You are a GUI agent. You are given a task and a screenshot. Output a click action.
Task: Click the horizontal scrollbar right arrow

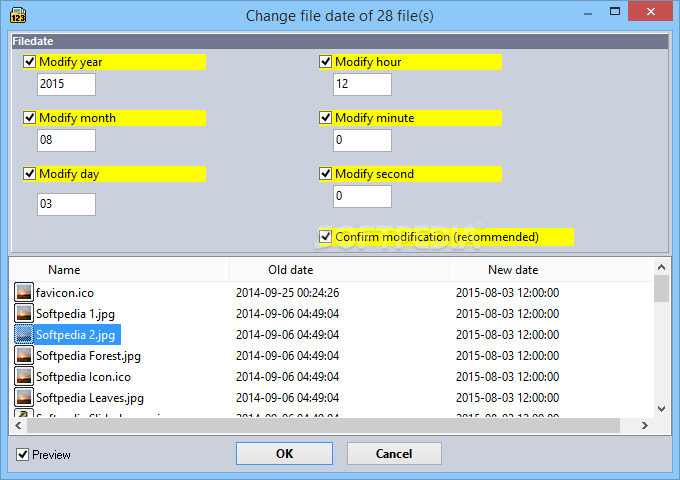point(644,425)
